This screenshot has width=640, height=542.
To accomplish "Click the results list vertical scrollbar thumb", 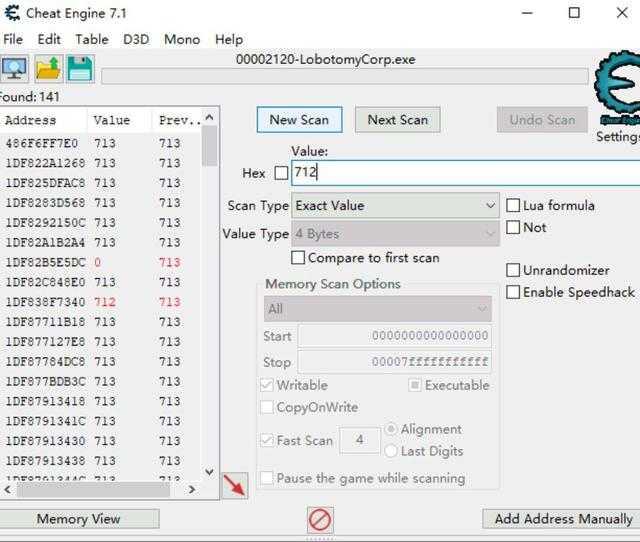I will pos(210,146).
